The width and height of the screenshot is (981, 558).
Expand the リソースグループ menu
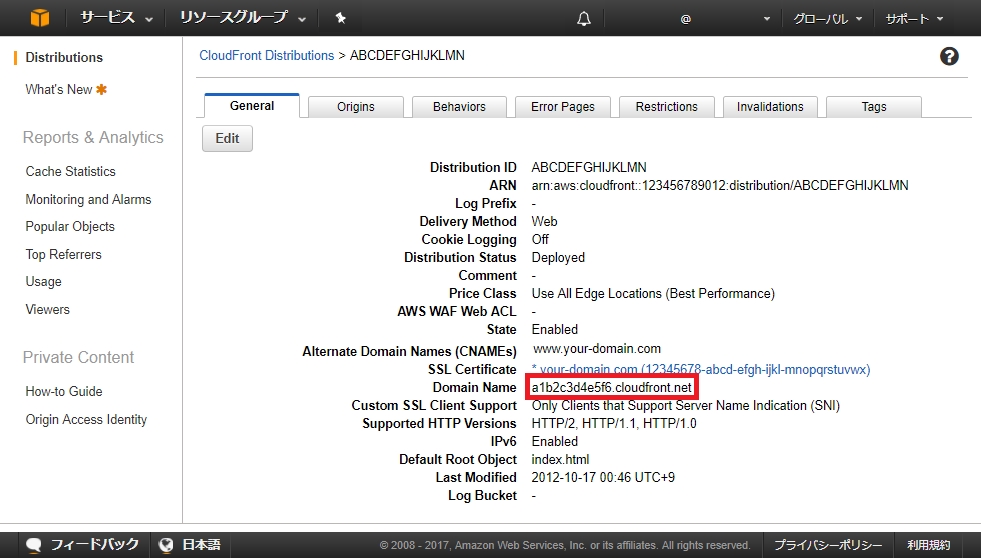coord(243,18)
